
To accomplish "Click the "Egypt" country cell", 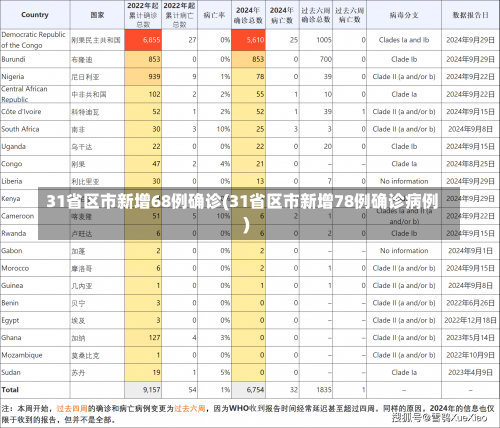I will 35,320.
